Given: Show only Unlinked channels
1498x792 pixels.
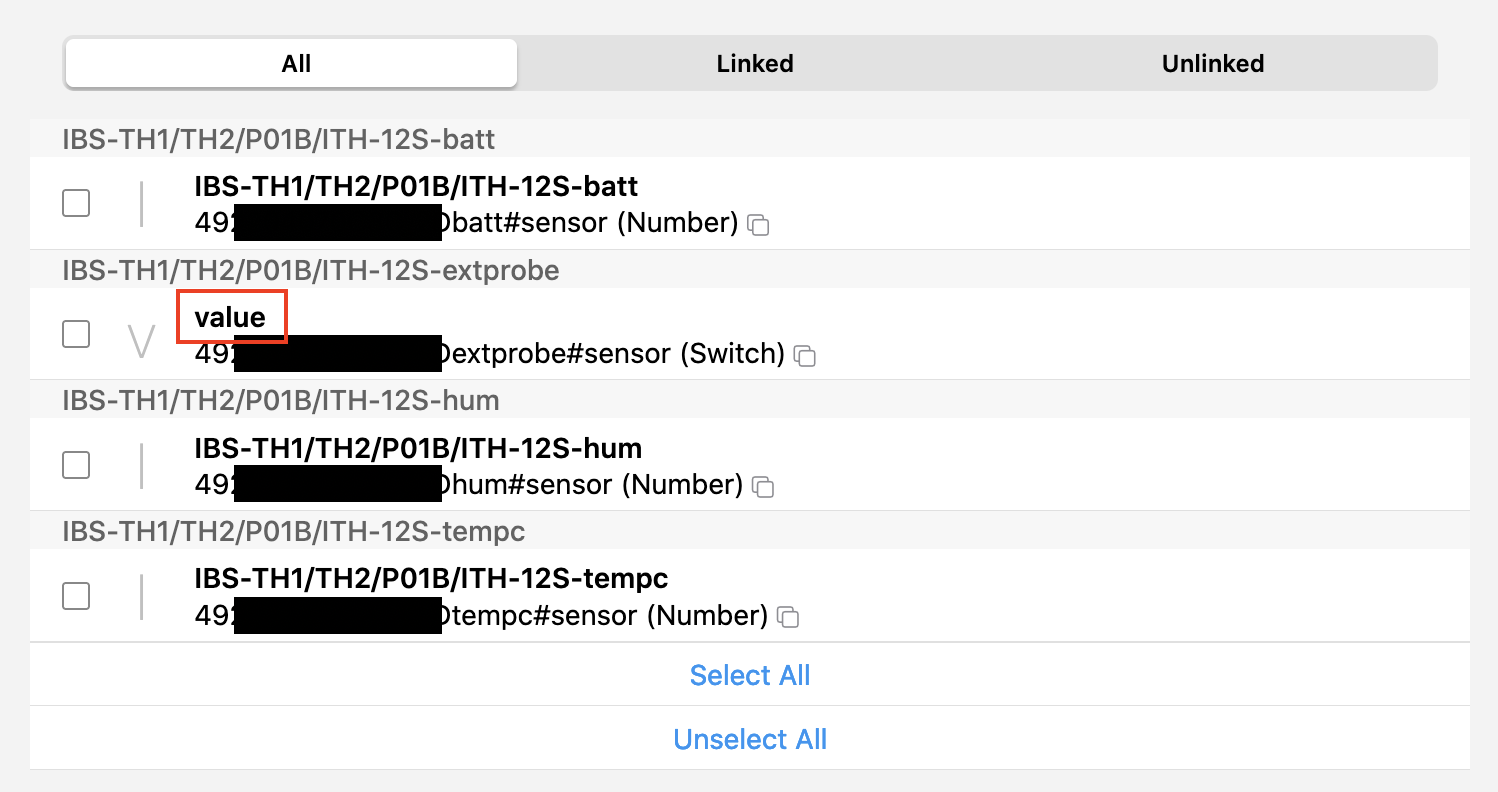Looking at the screenshot, I should [x=1212, y=64].
